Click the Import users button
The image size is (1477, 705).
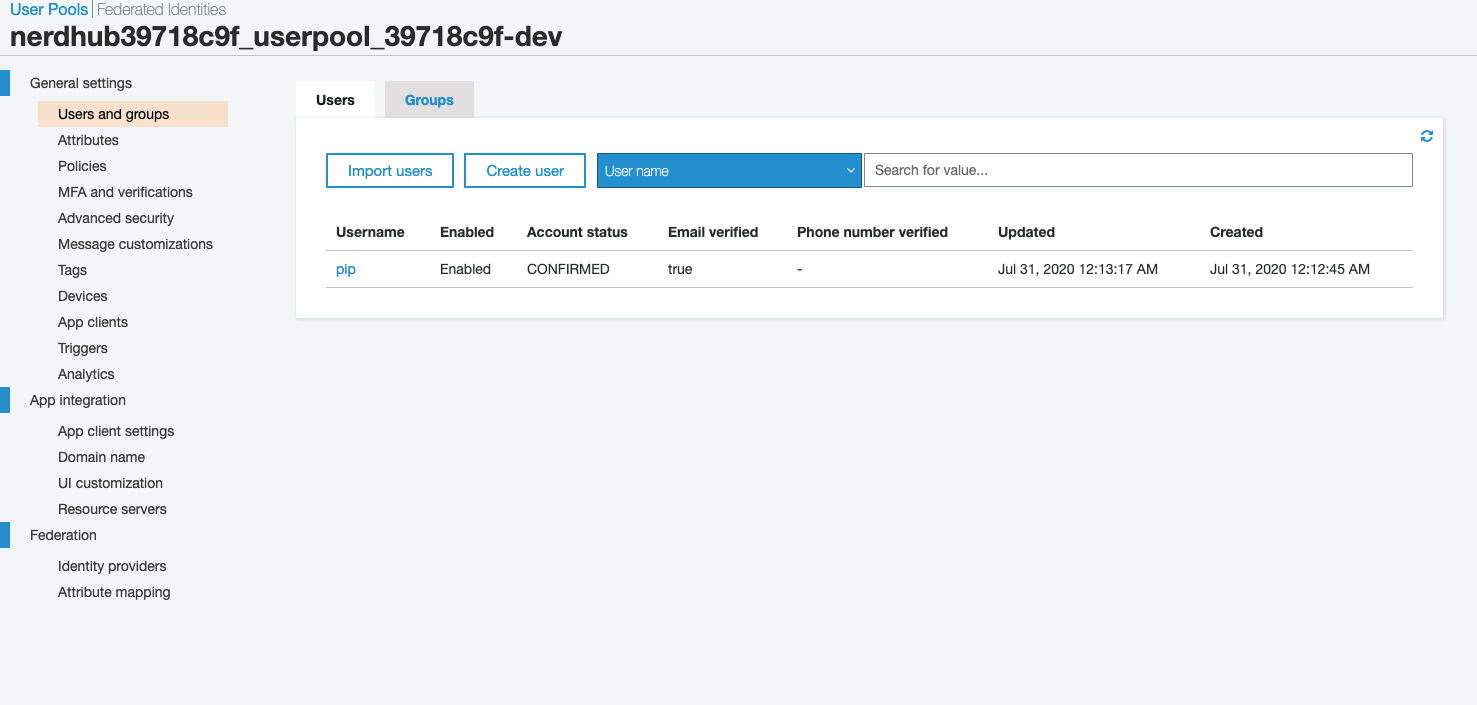(x=389, y=170)
